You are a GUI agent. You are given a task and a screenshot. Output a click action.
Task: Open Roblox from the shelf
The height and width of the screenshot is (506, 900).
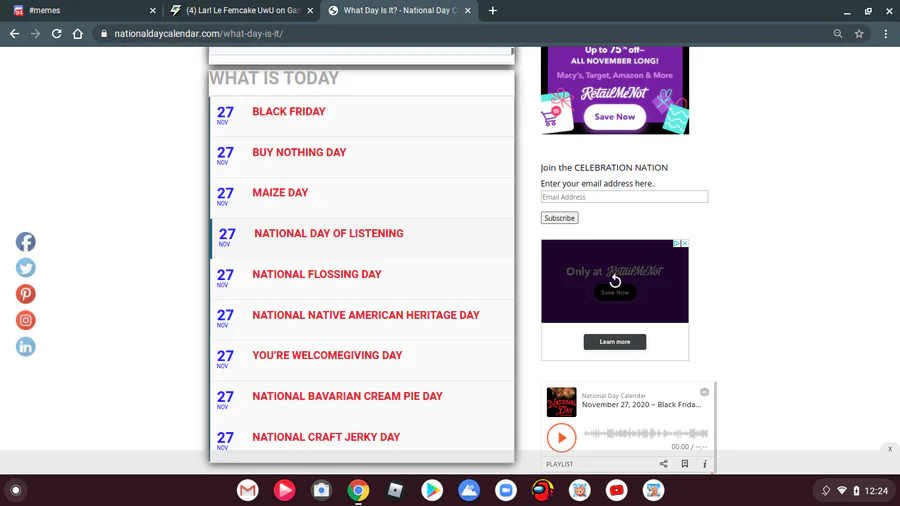click(395, 491)
